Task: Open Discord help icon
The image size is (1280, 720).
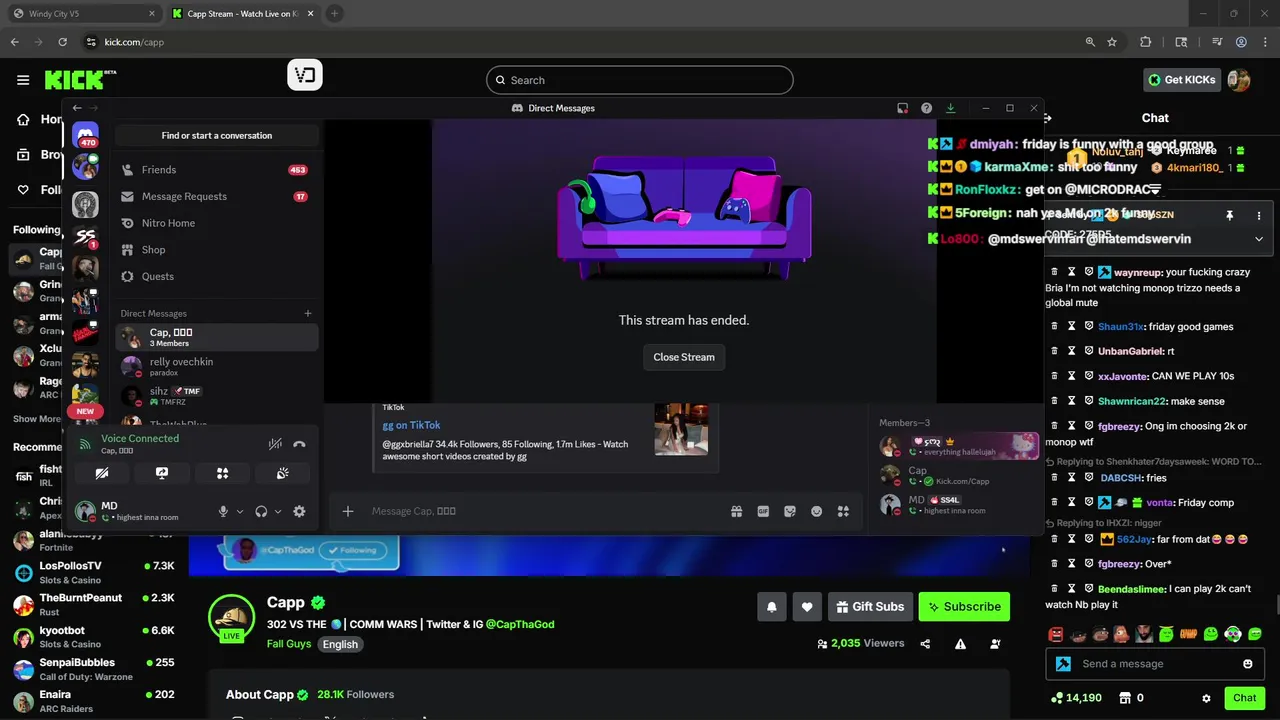Action: (926, 108)
